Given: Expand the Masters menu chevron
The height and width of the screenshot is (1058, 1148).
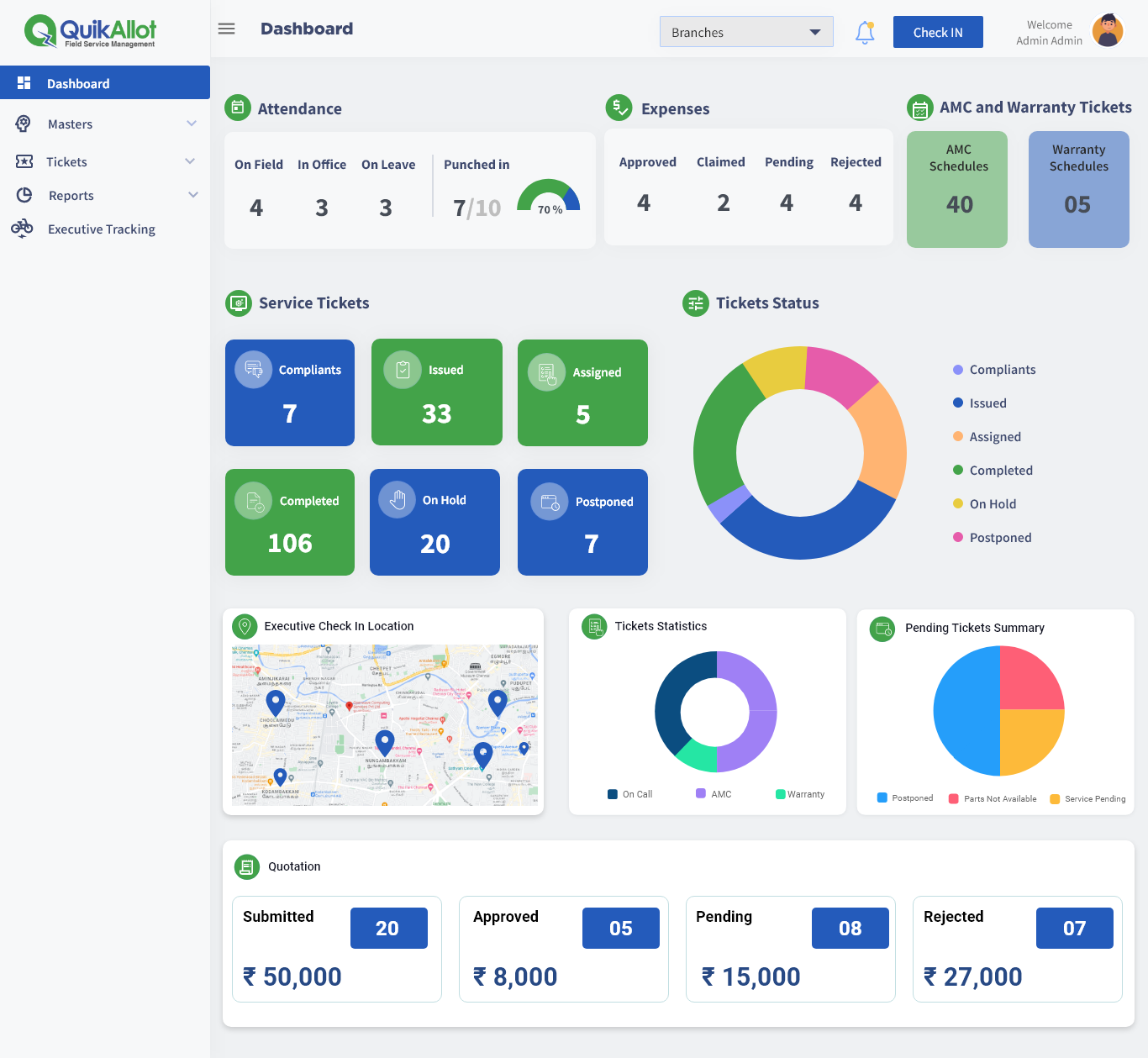Looking at the screenshot, I should coord(192,124).
